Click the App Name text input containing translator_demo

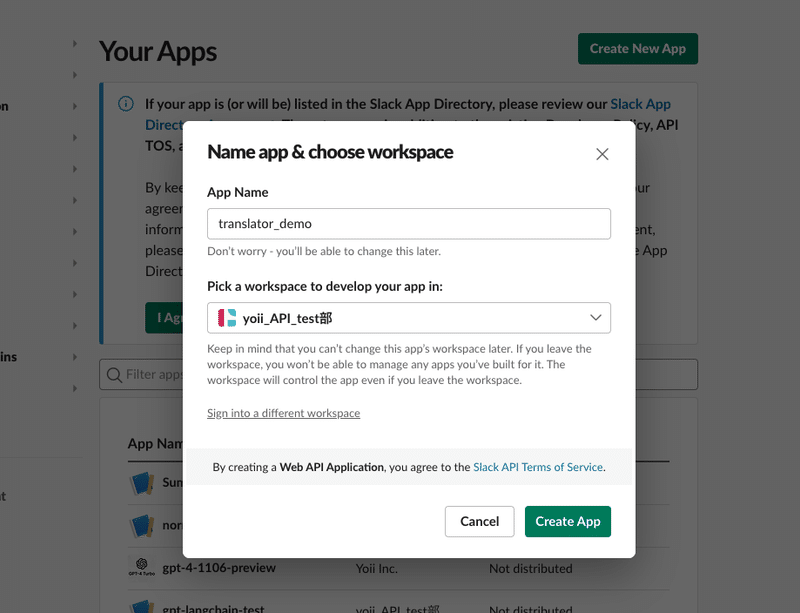(x=408, y=223)
